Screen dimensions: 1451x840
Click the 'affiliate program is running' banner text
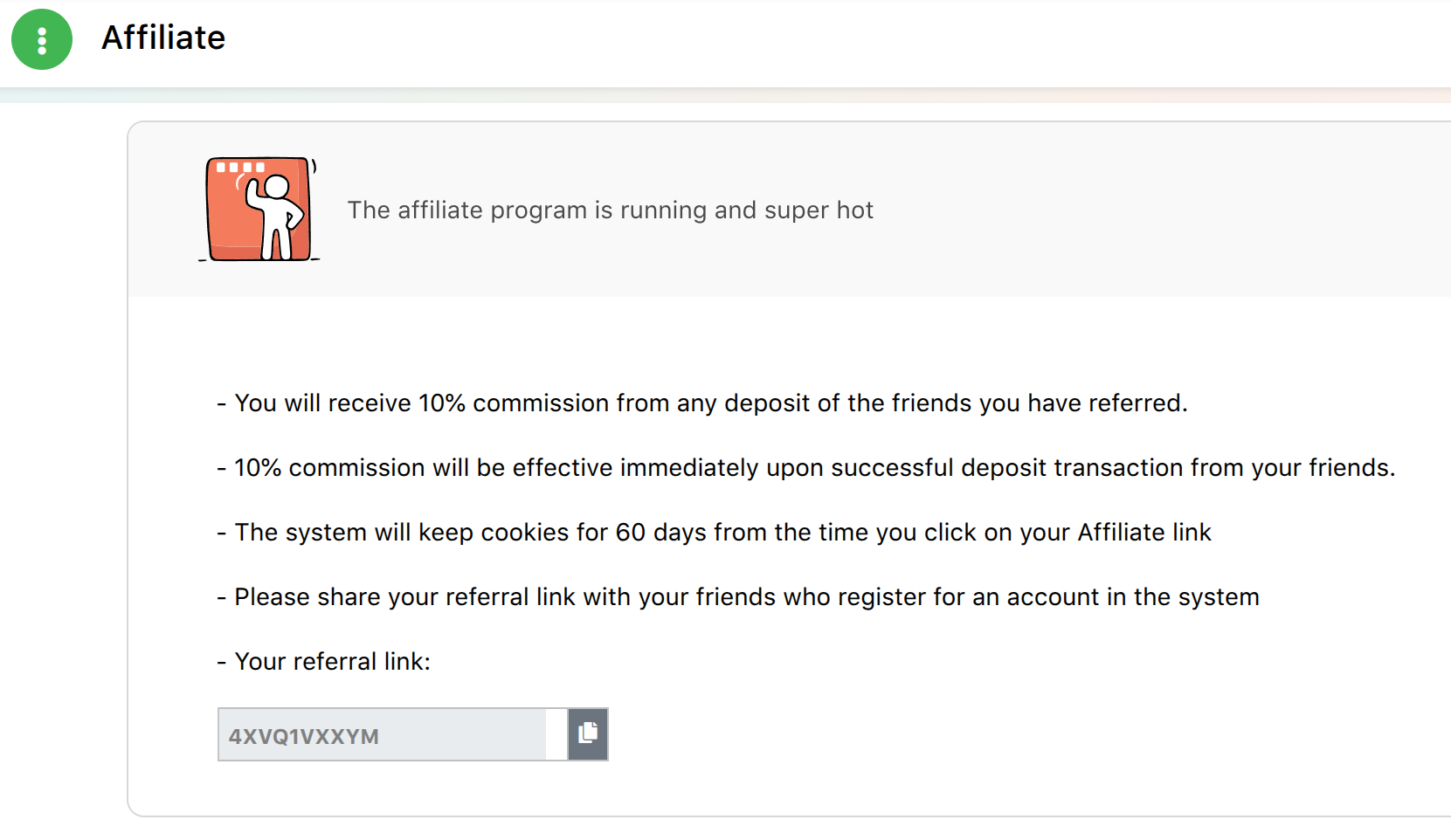610,210
